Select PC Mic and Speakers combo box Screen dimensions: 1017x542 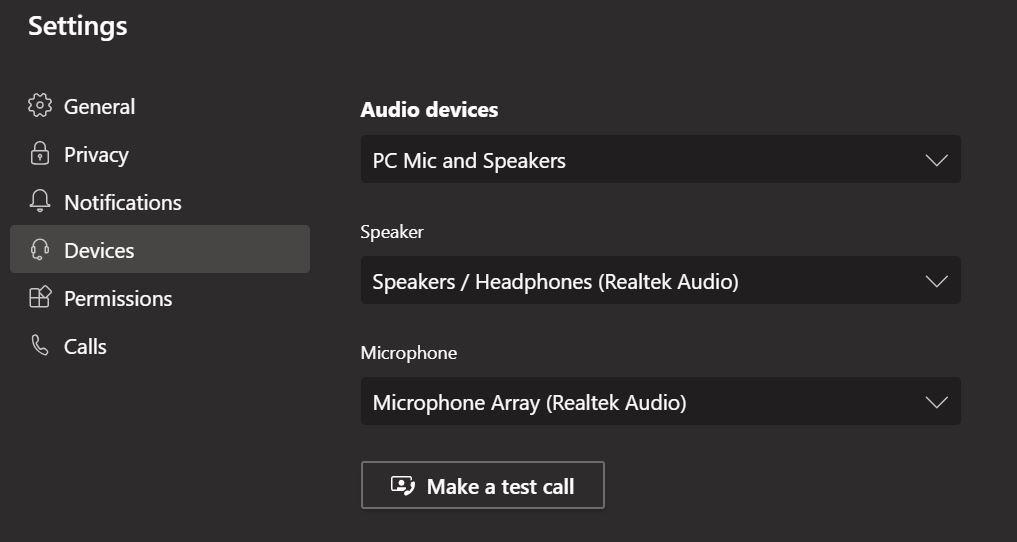(x=661, y=159)
